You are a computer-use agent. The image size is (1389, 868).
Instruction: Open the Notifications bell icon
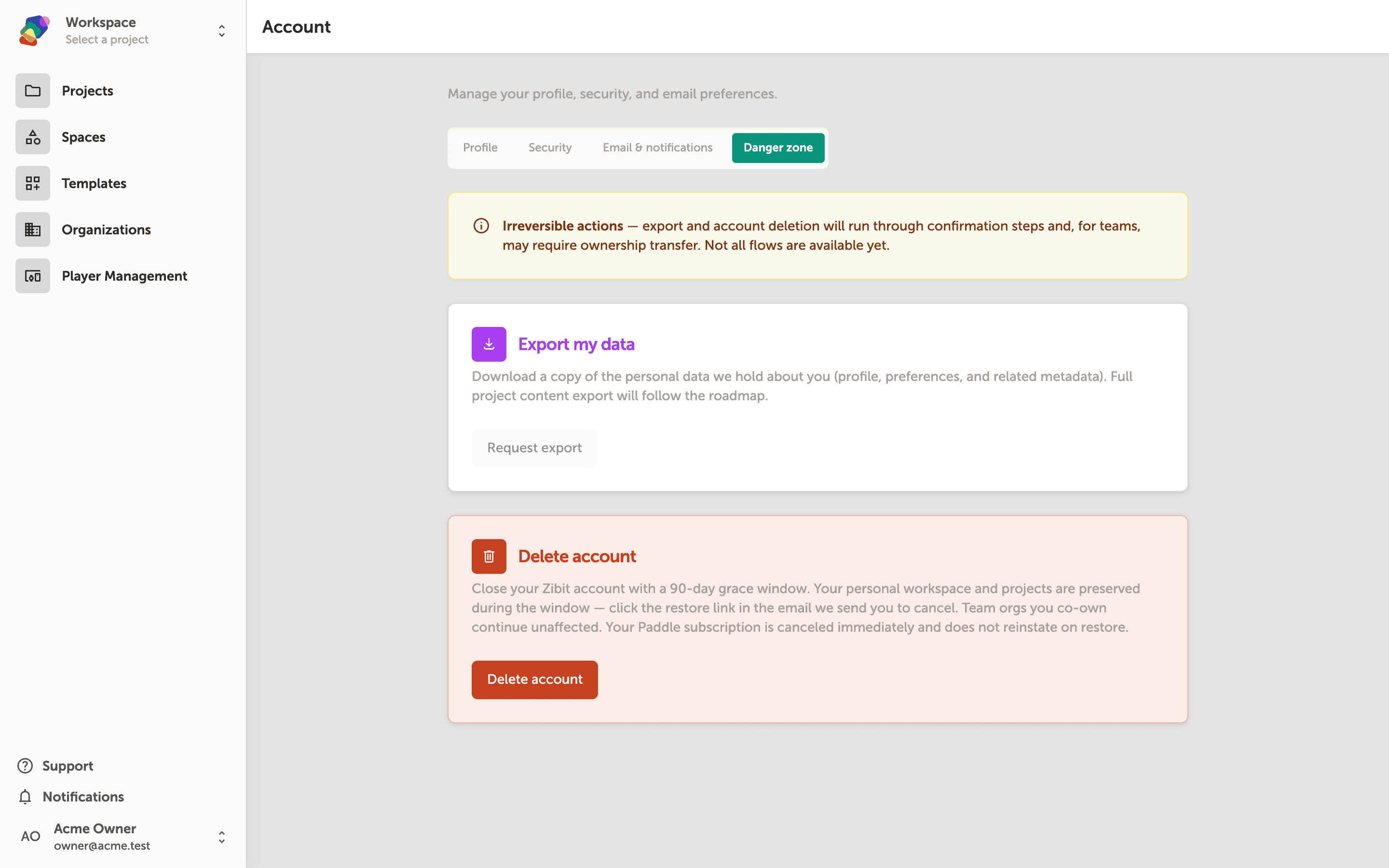coord(25,797)
